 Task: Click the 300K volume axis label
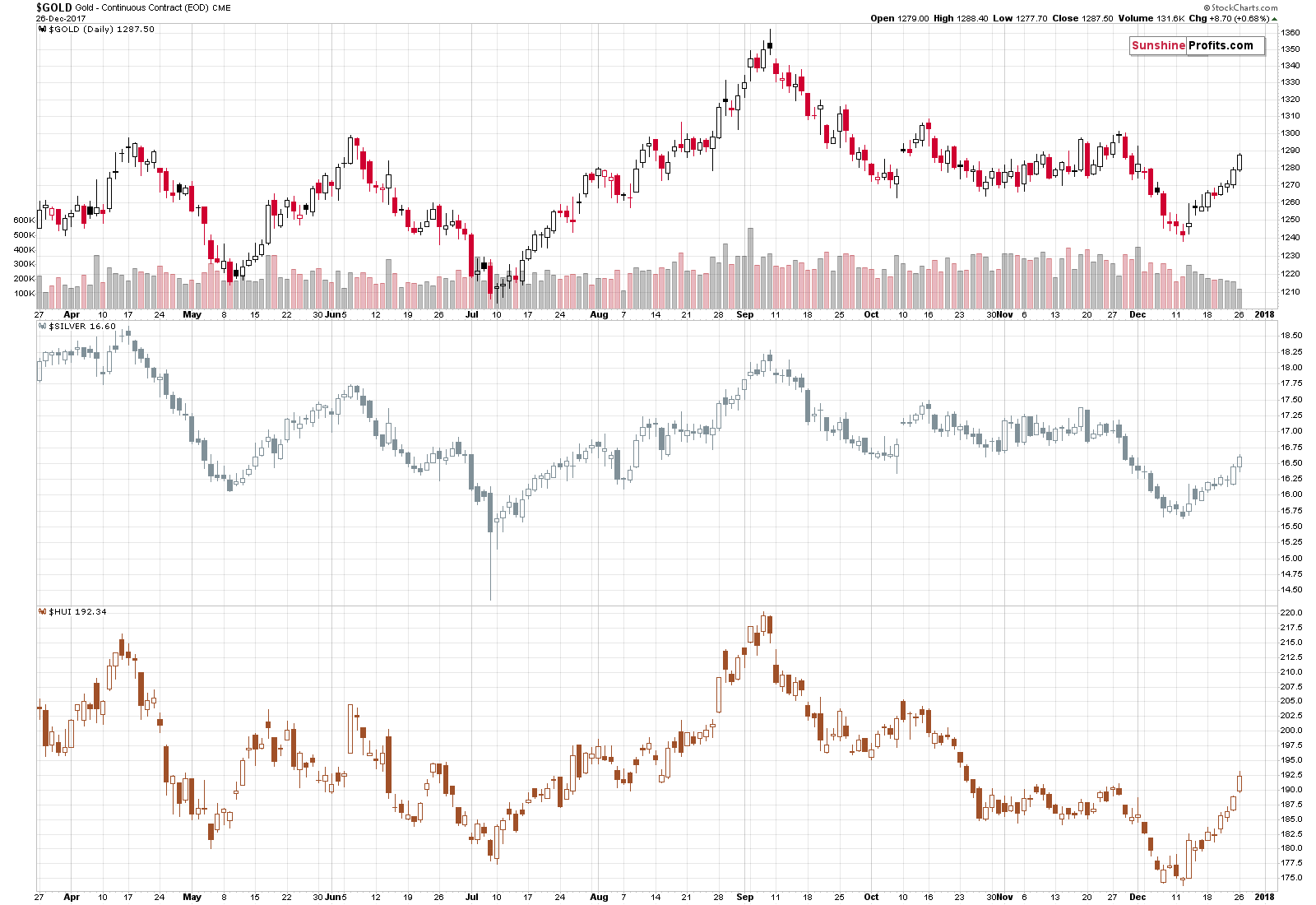(x=24, y=264)
